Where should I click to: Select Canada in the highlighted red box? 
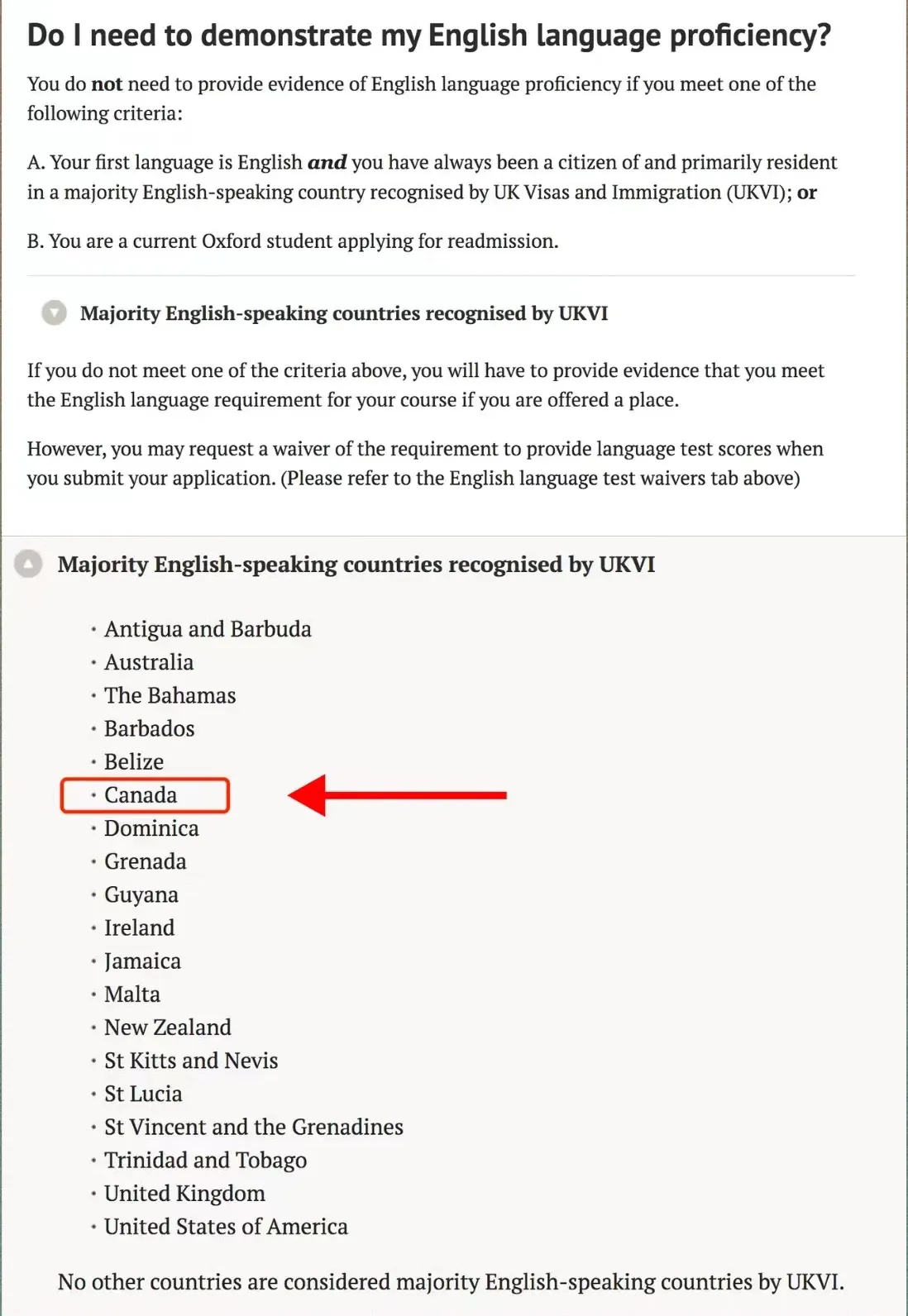(x=141, y=795)
